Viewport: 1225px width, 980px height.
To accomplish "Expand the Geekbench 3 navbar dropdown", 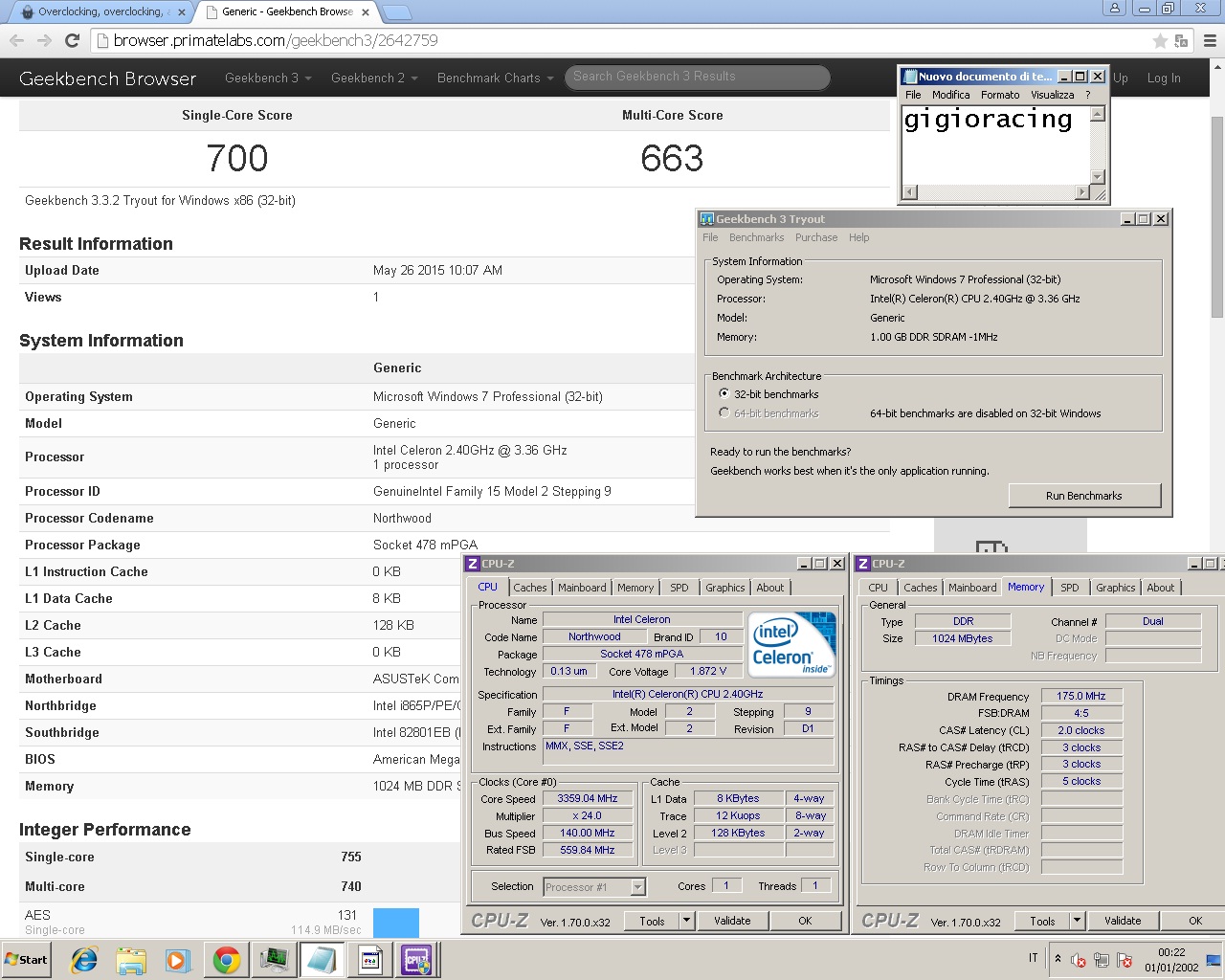I will (268, 78).
